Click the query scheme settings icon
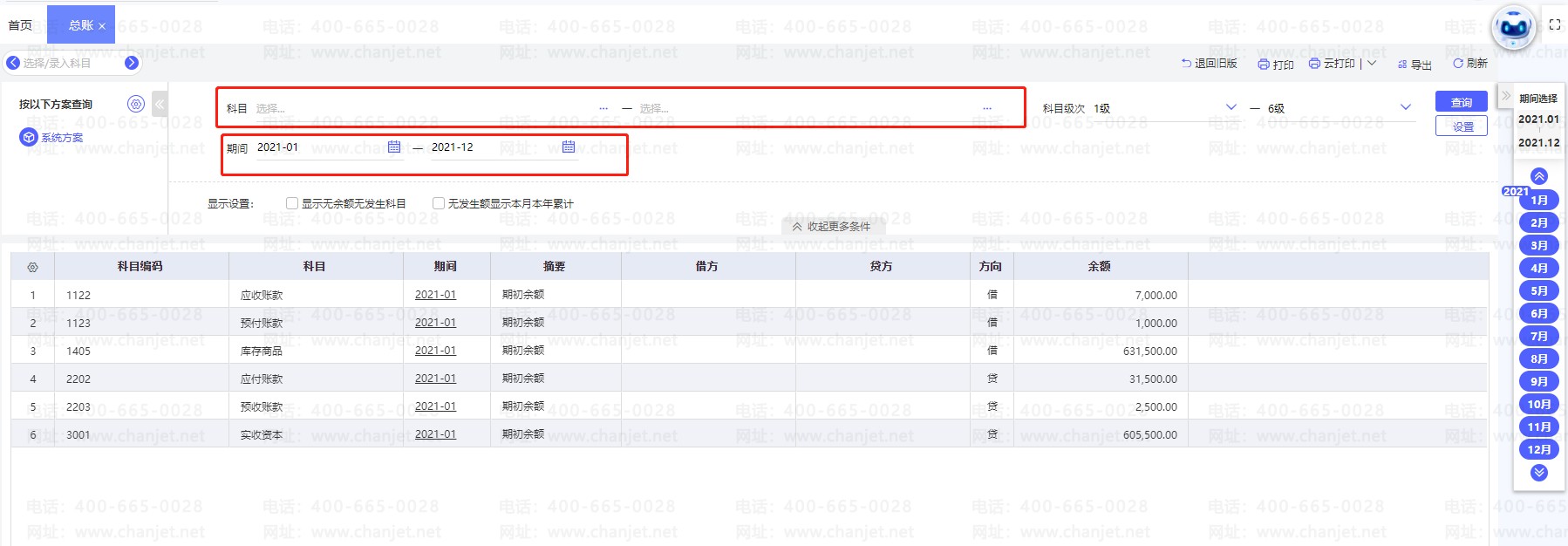The height and width of the screenshot is (546, 1568). click(136, 104)
